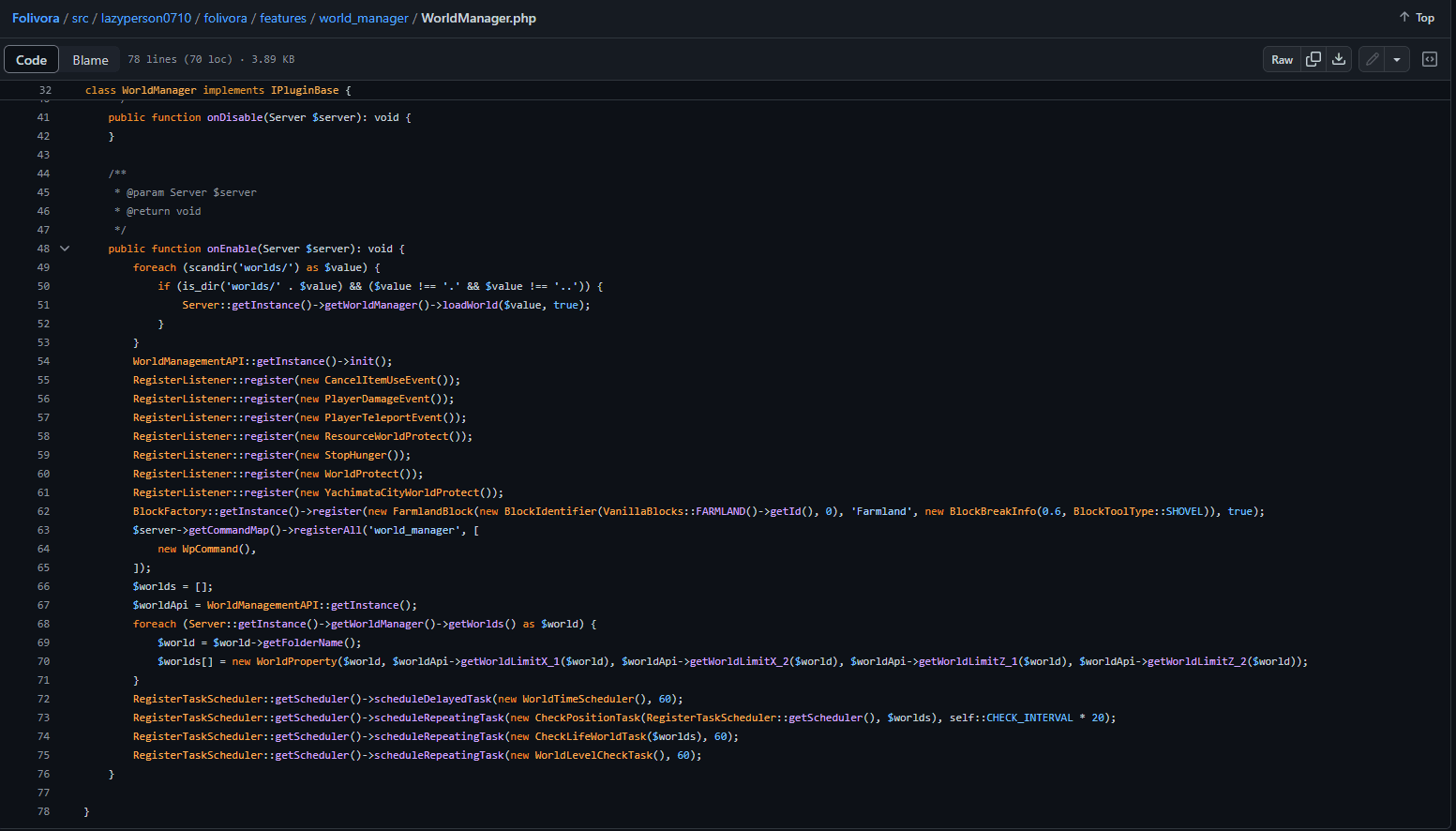Click PlayerTeleportEvent class name
Image resolution: width=1456 pixels, height=831 pixels.
[383, 417]
